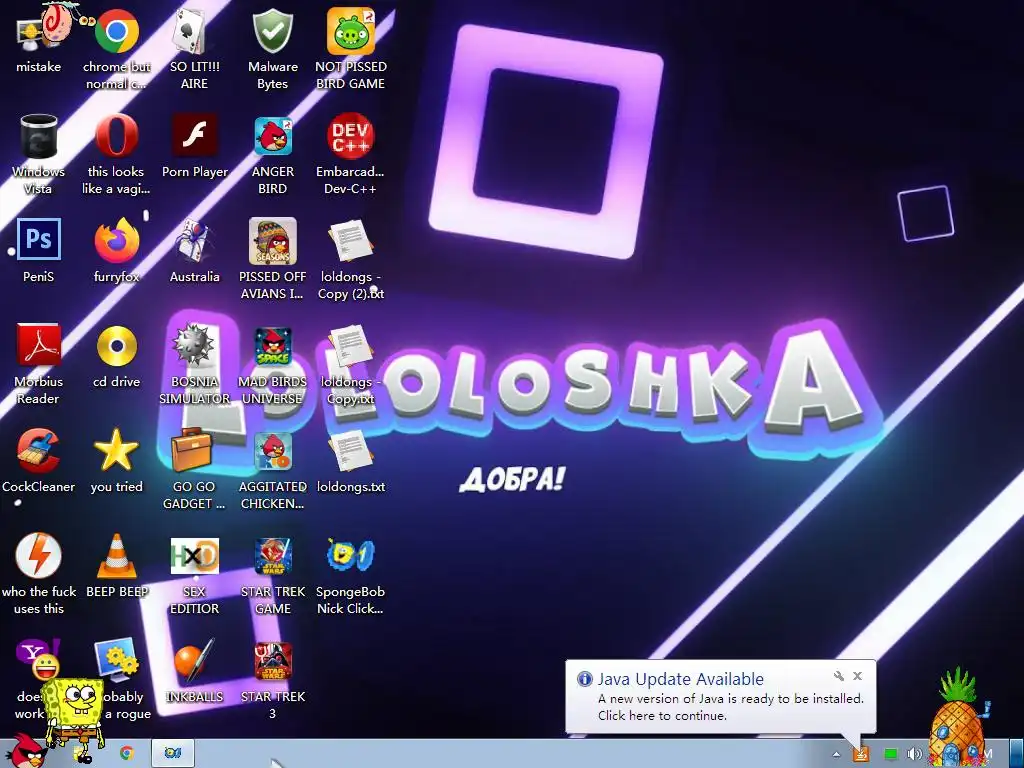
Task: Click Chrome icon pinned on taskbar
Action: pos(127,753)
